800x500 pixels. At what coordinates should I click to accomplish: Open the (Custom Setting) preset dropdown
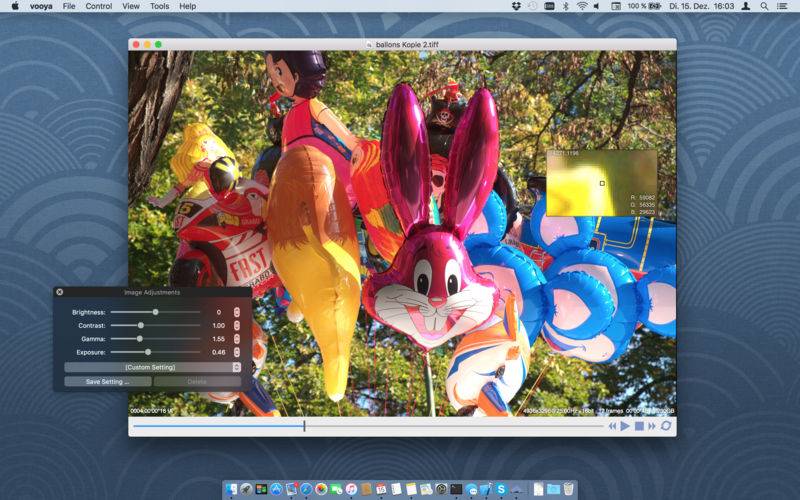tap(153, 367)
